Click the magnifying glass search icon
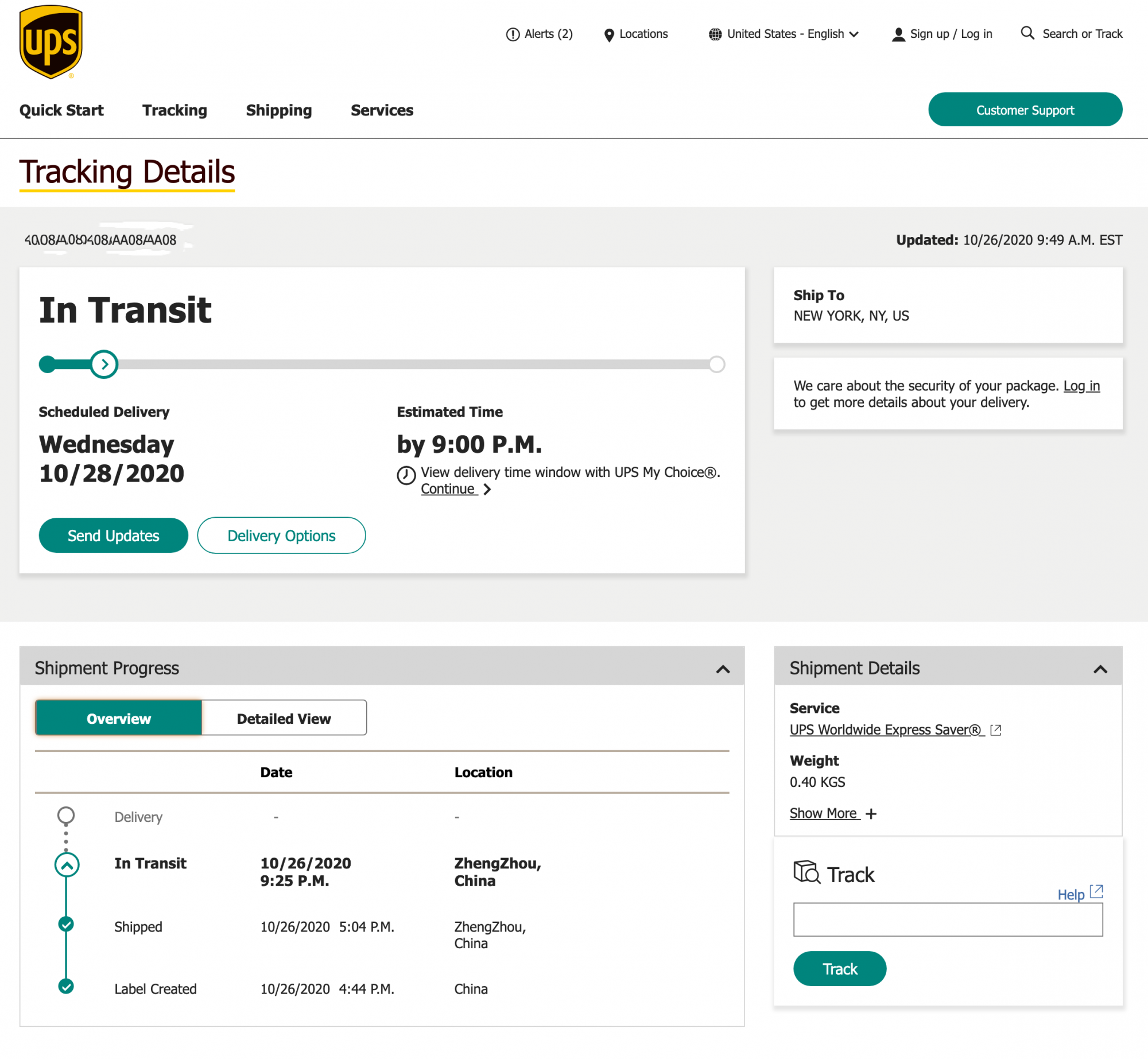 tap(1027, 33)
